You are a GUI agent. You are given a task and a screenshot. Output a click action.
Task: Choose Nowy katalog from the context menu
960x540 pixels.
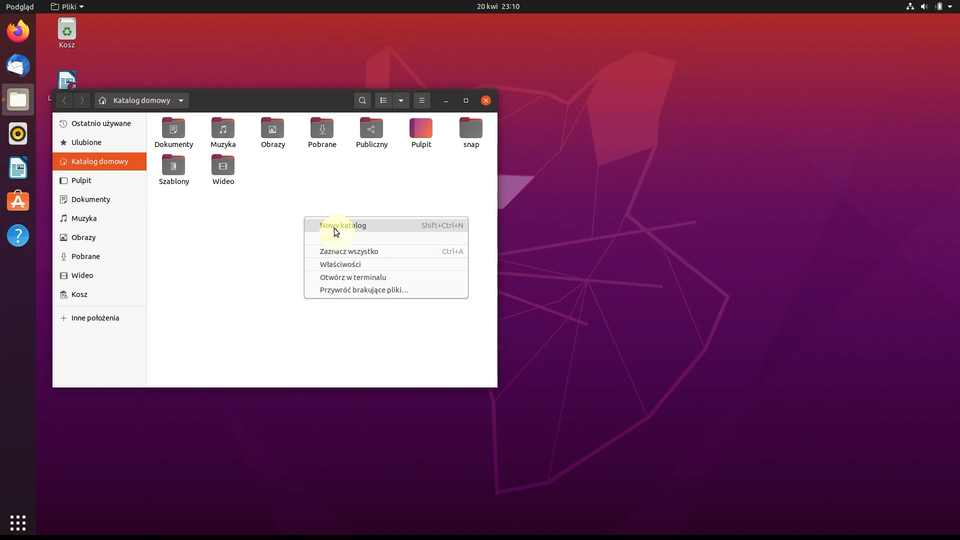point(343,225)
